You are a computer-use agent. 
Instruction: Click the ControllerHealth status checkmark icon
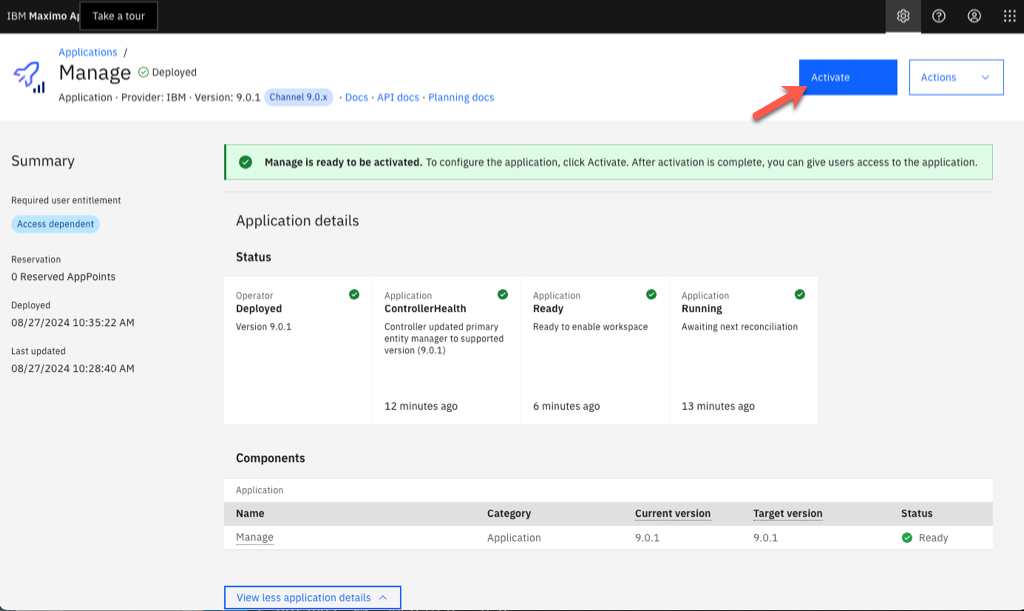[503, 294]
